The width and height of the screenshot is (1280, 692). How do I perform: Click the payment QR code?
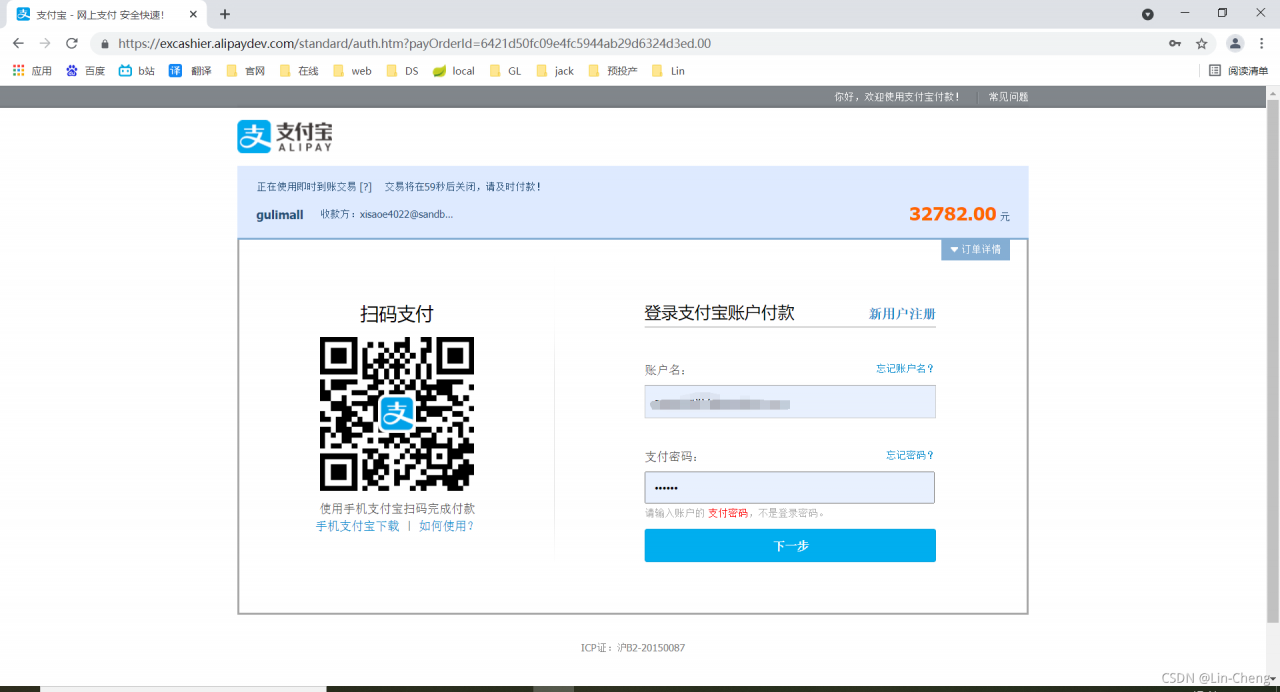(x=397, y=414)
